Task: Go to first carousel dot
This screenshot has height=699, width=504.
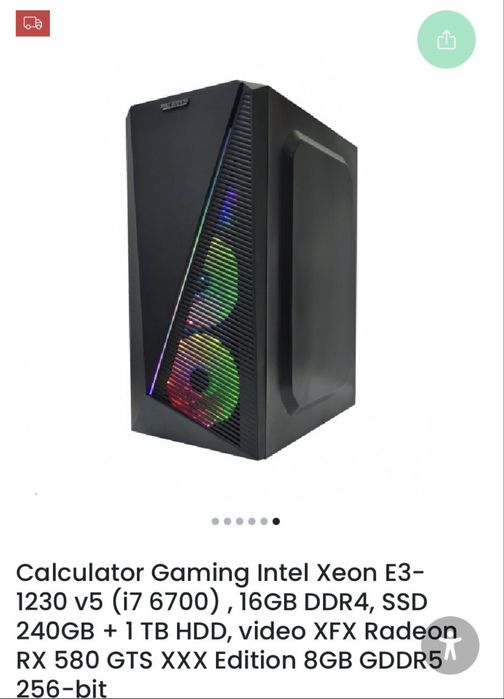Action: (215, 521)
